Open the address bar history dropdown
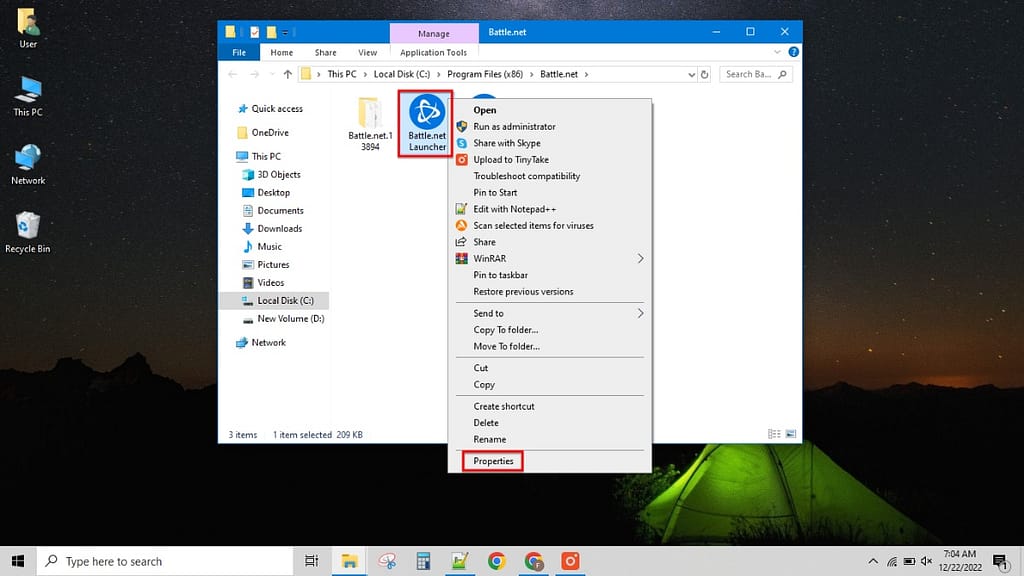This screenshot has height=576, width=1024. (x=692, y=74)
